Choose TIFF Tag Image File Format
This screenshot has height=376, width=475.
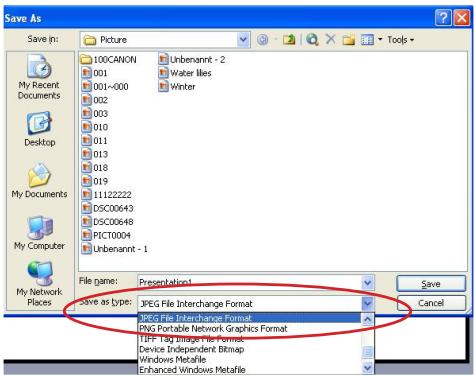tap(249, 339)
